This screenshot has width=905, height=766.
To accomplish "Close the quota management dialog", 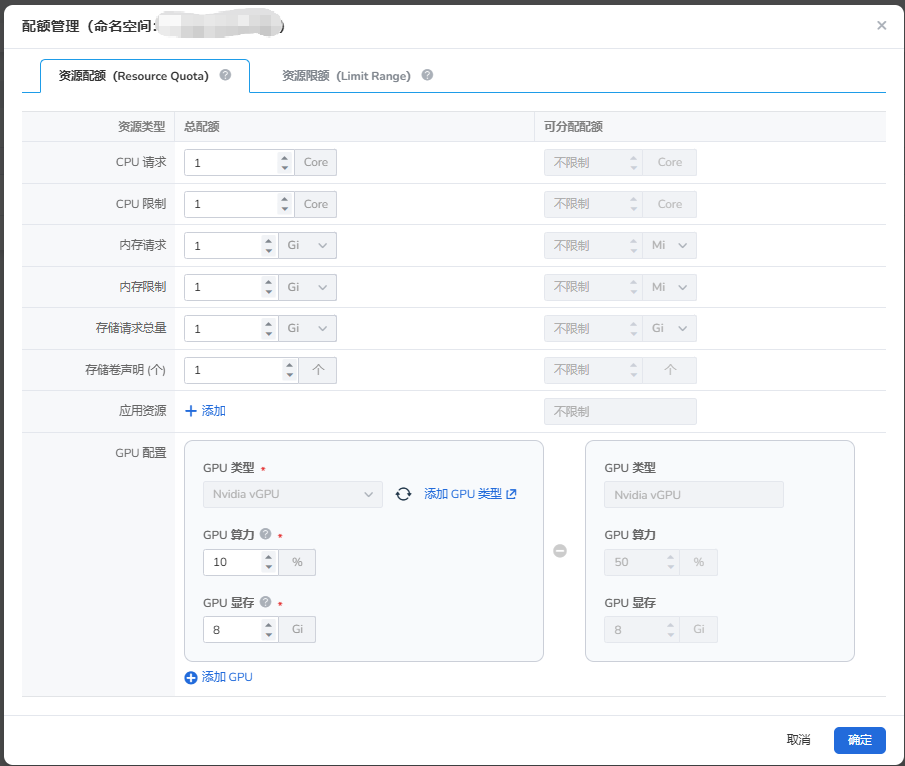I will pyautogui.click(x=881, y=25).
